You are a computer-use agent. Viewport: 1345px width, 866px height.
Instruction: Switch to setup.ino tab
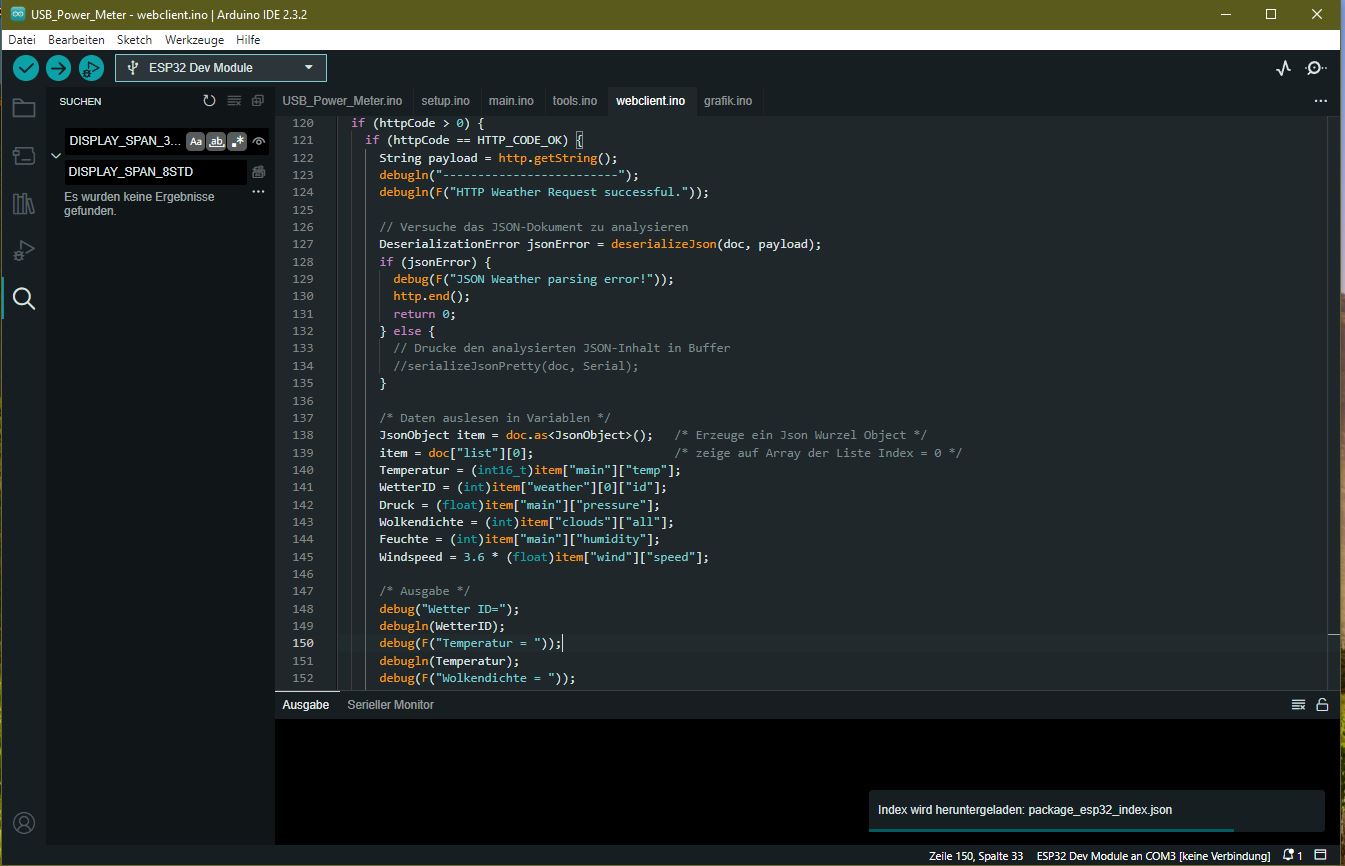click(445, 101)
